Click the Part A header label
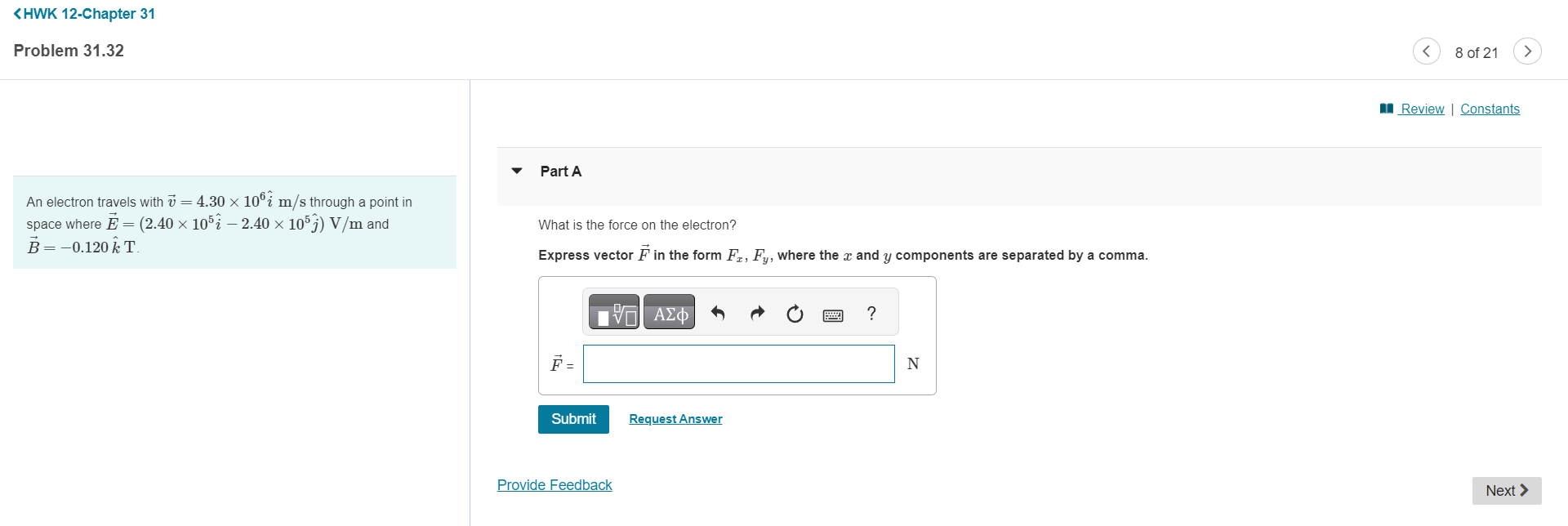This screenshot has height=526, width=1568. click(x=560, y=171)
